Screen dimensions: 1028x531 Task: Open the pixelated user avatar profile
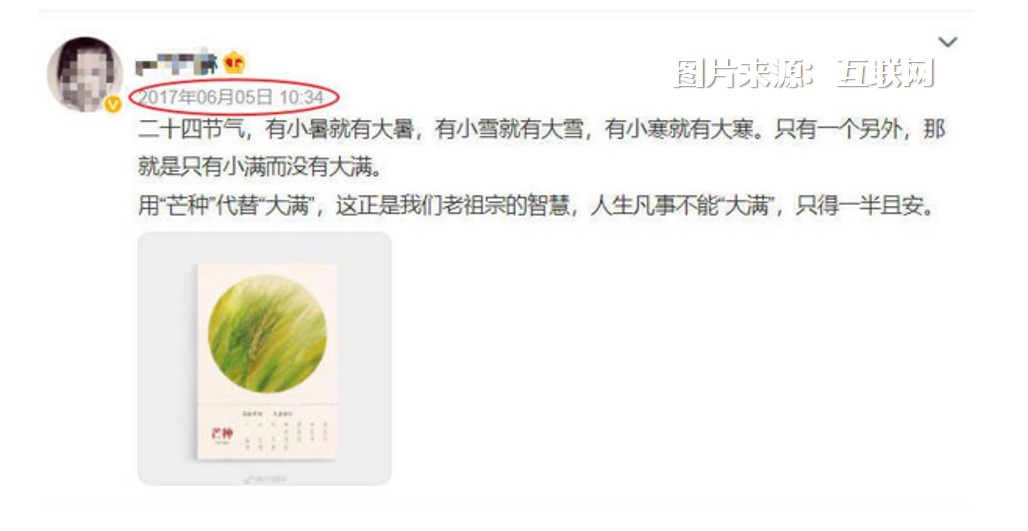pyautogui.click(x=85, y=73)
